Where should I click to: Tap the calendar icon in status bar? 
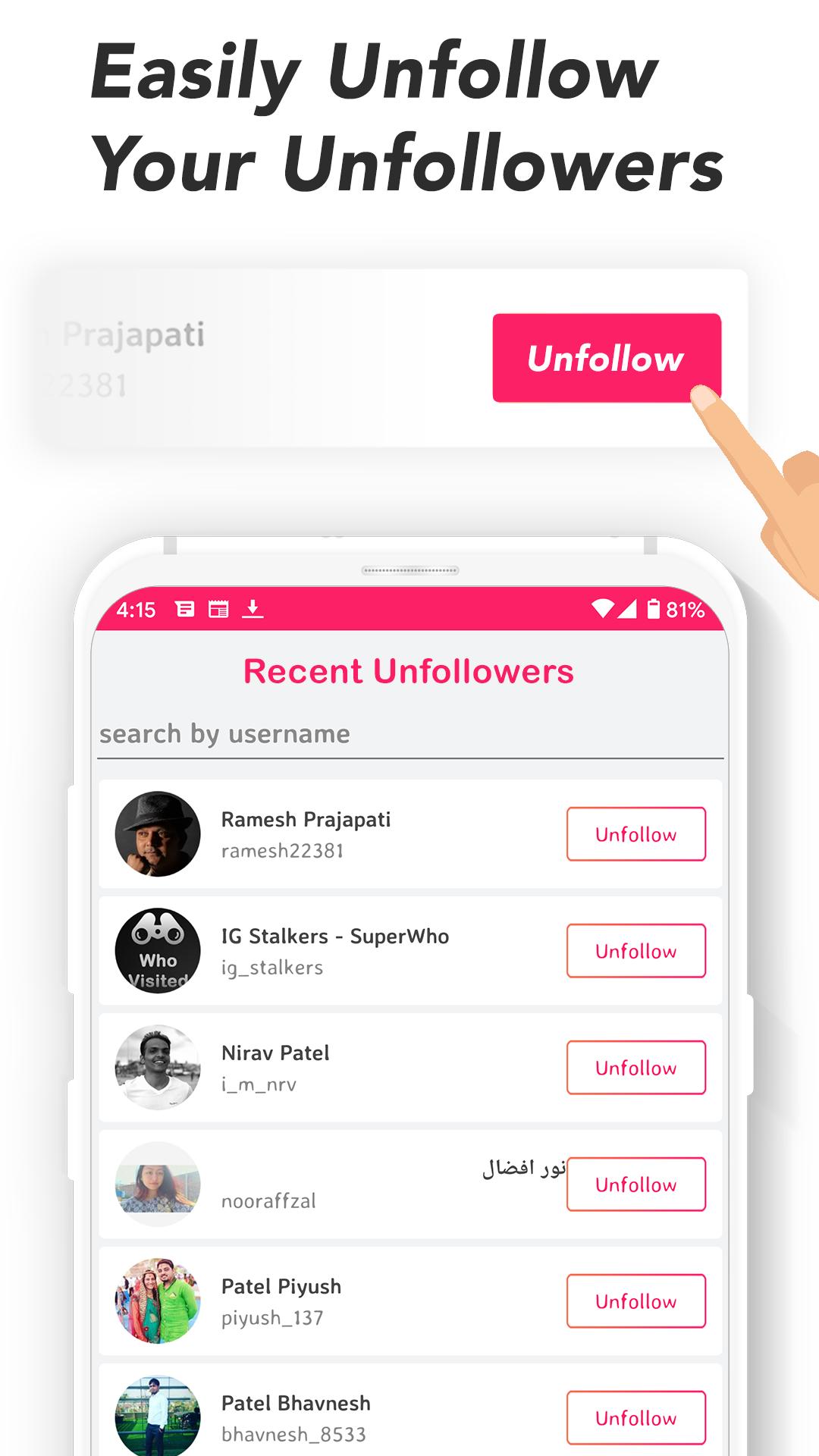click(218, 609)
